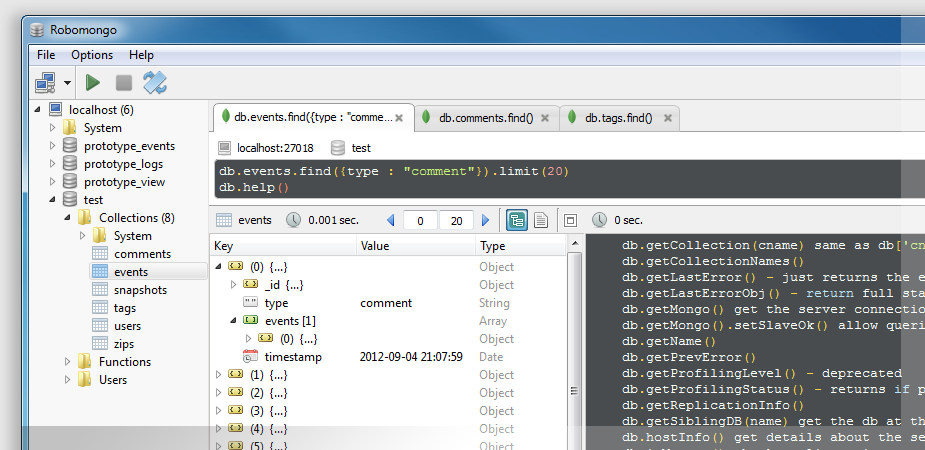Select the tags collection
The image size is (925, 450).
[x=124, y=308]
